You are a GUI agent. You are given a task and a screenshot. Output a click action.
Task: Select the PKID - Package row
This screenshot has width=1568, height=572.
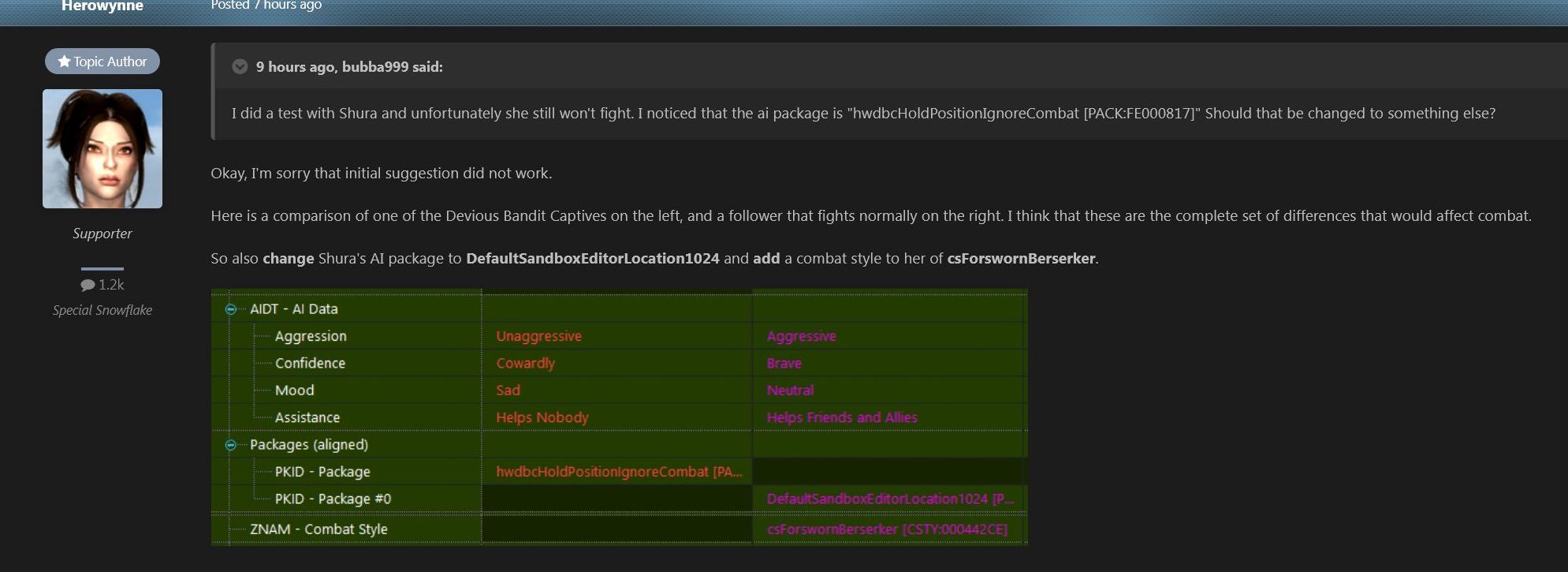[x=619, y=472]
